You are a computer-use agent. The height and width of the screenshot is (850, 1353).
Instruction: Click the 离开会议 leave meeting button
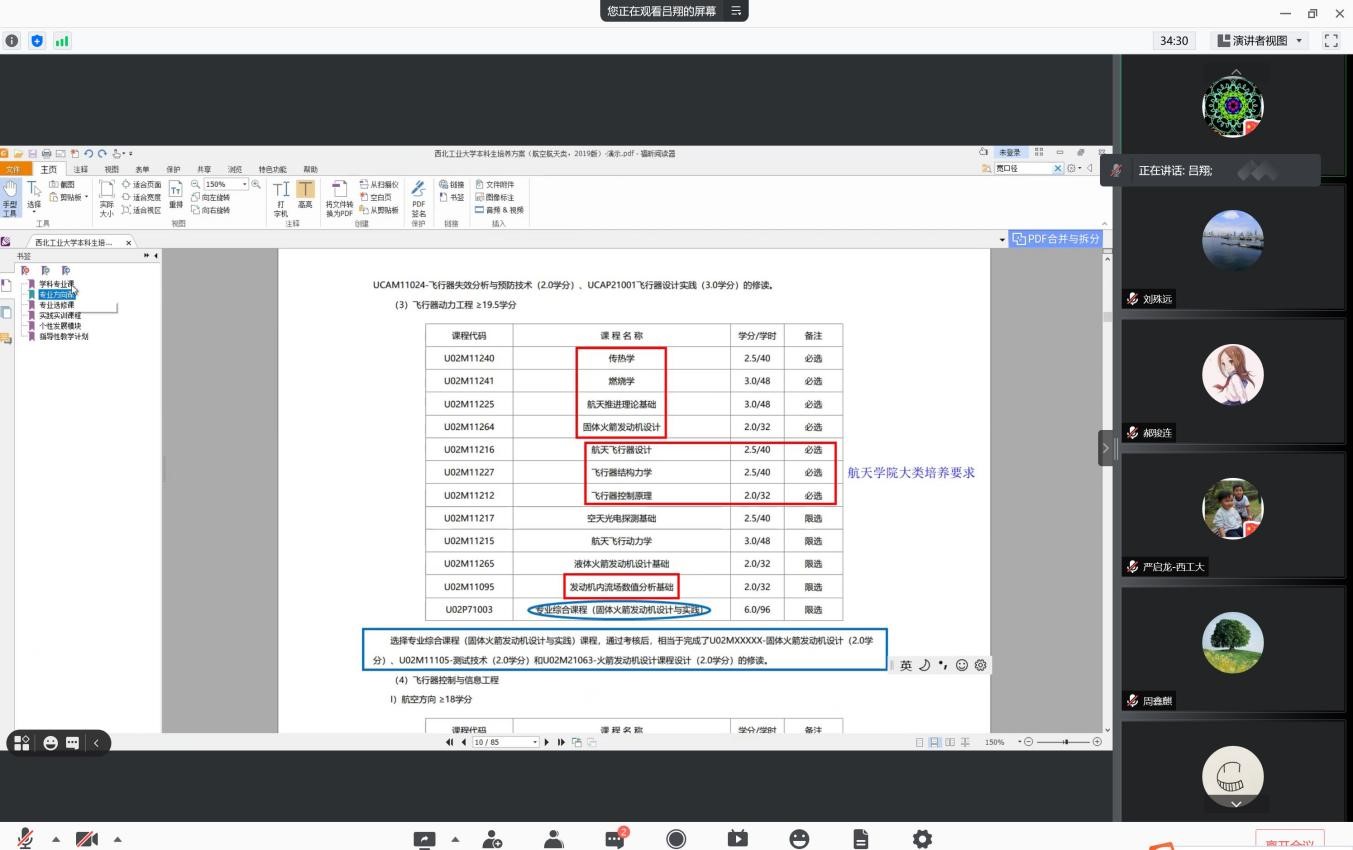[1289, 841]
